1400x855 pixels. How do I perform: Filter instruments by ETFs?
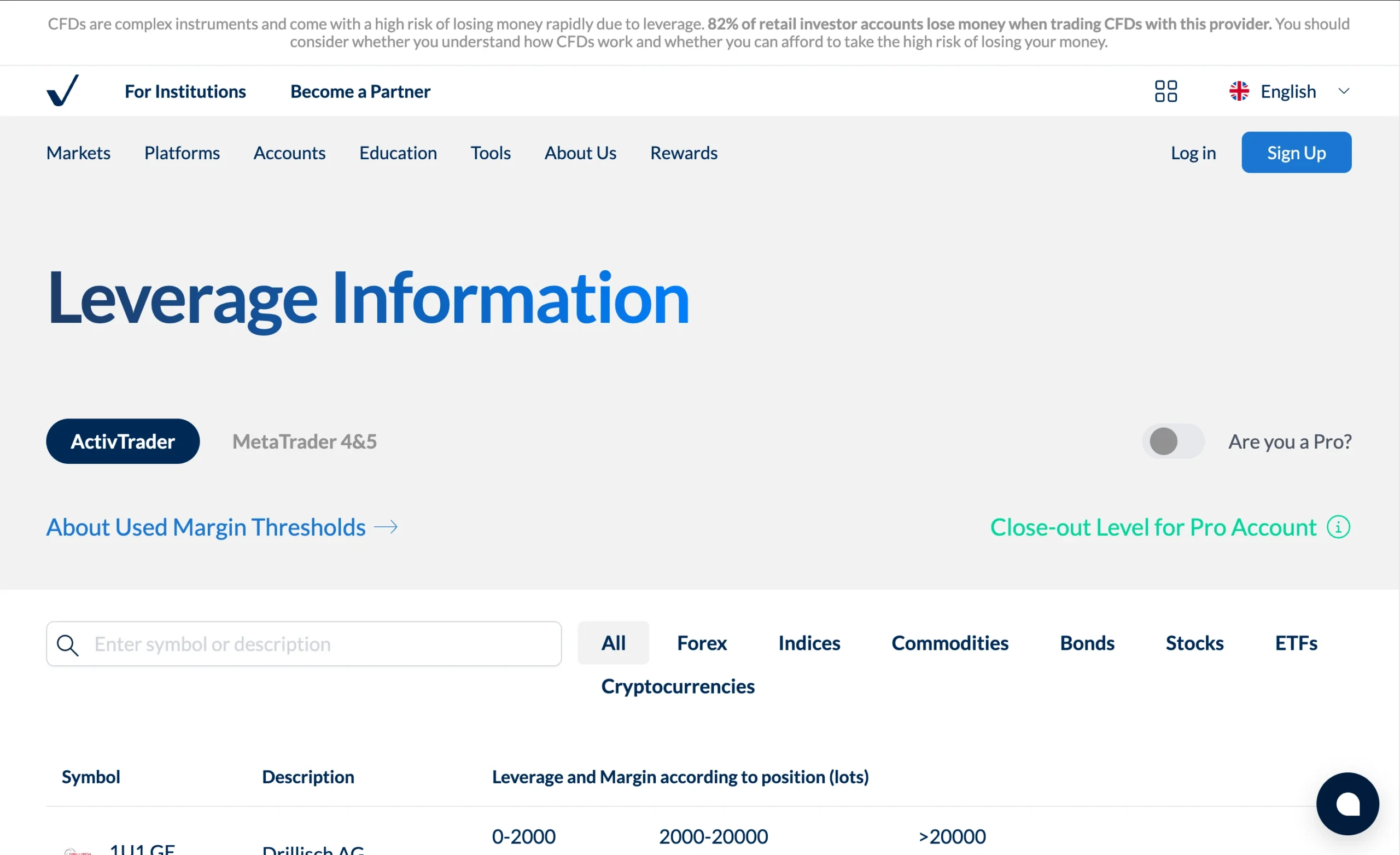tap(1296, 643)
